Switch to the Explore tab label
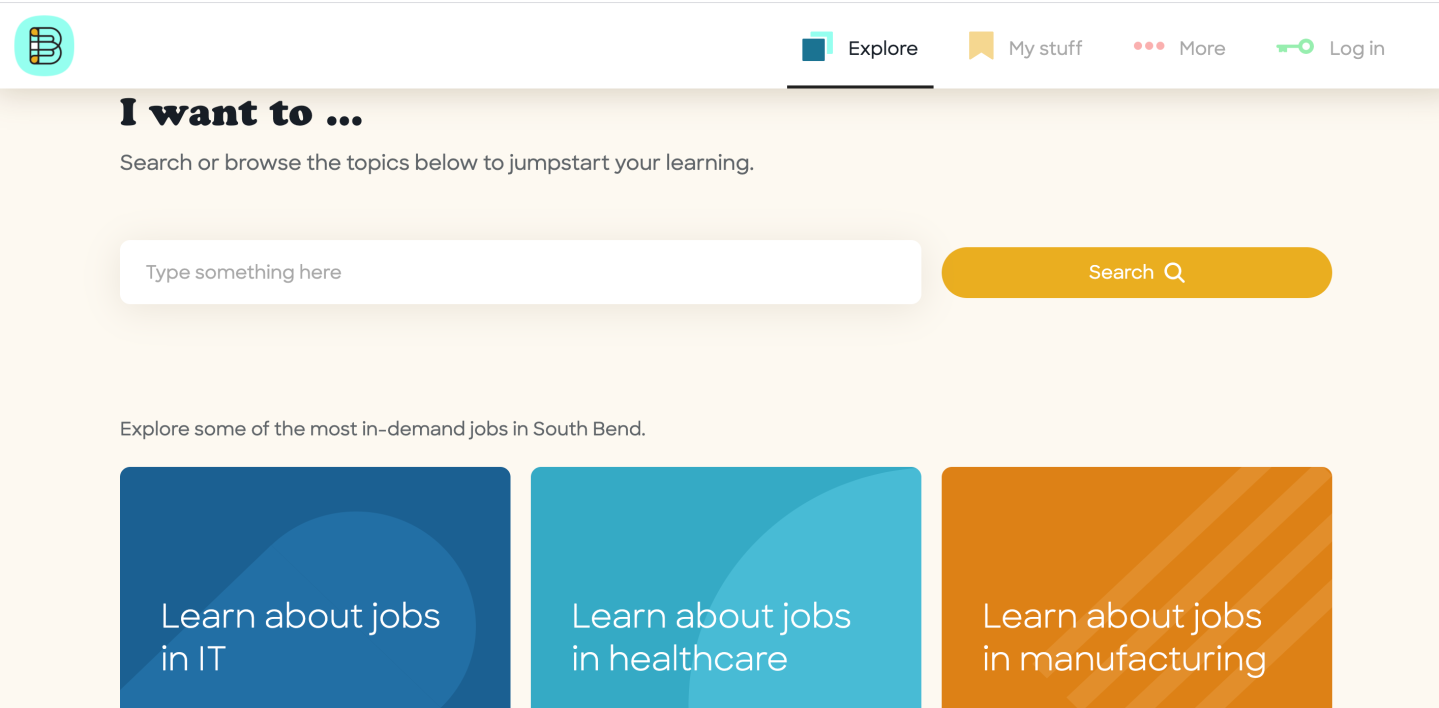Image resolution: width=1439 pixels, height=708 pixels. click(x=882, y=48)
